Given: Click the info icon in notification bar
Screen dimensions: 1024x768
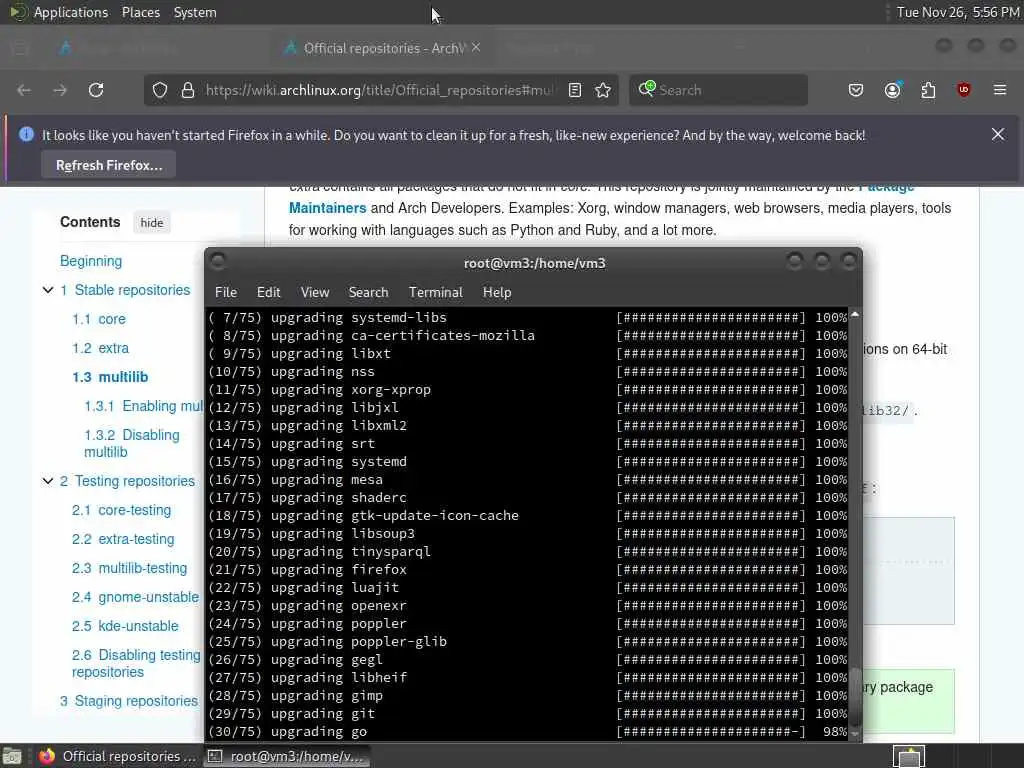Looking at the screenshot, I should pyautogui.click(x=26, y=135).
